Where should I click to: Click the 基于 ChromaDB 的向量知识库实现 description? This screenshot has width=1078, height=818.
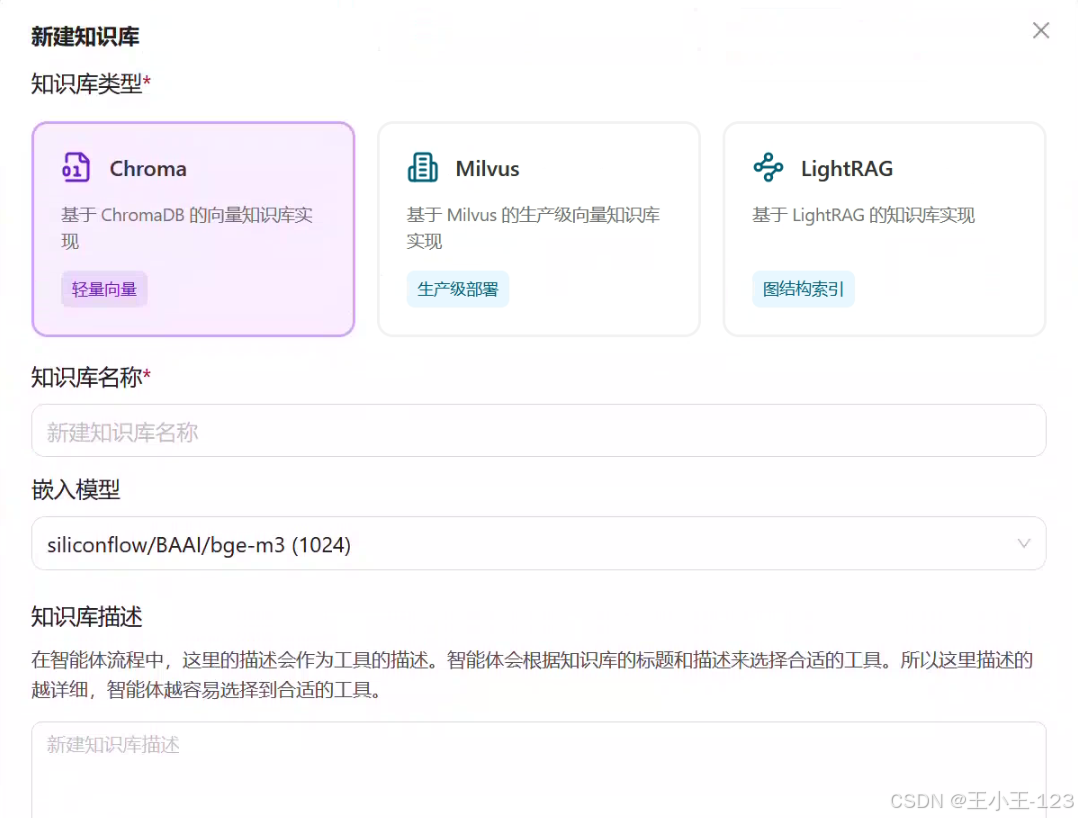[x=187, y=228]
